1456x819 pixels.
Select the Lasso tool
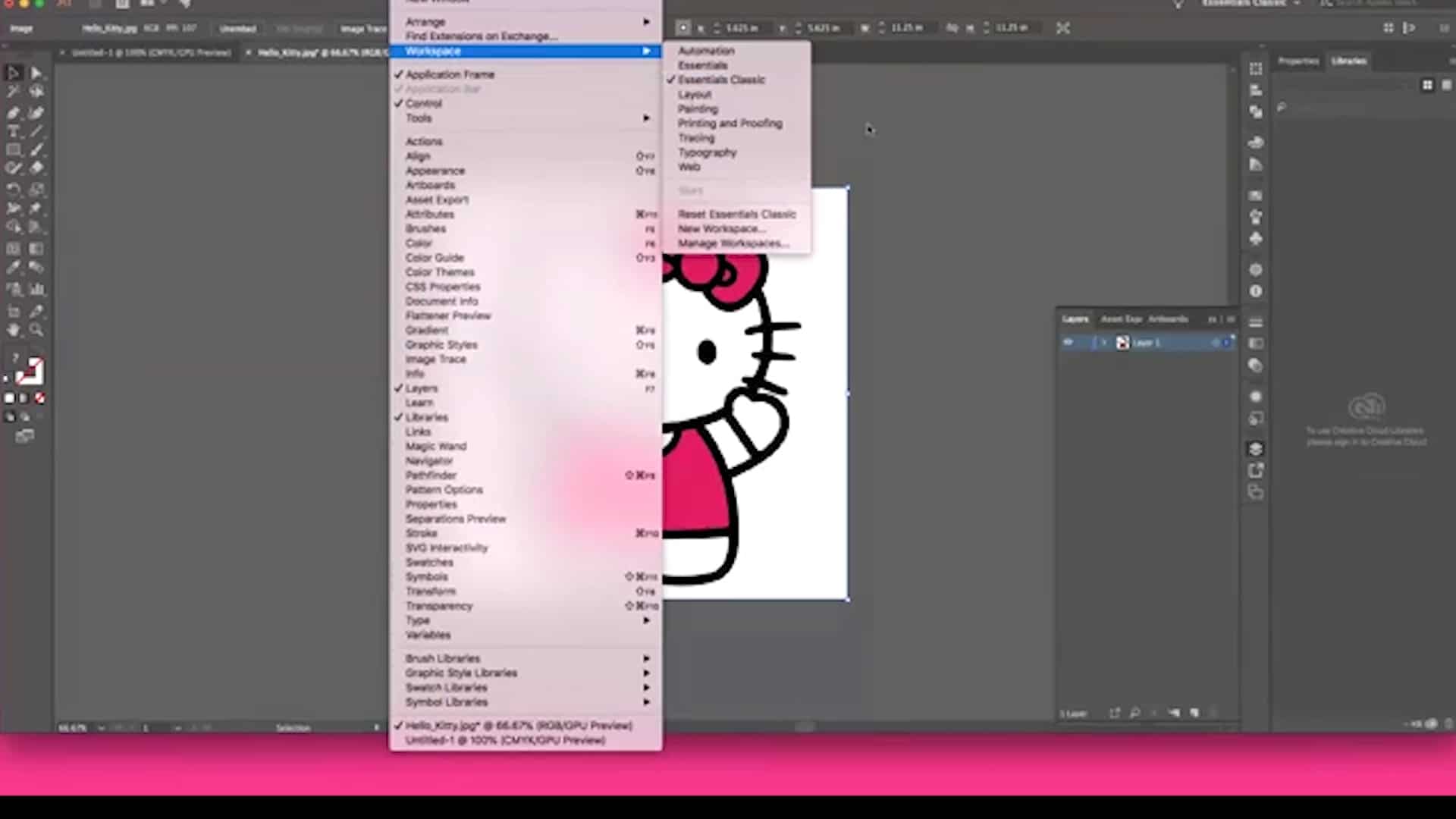36,92
